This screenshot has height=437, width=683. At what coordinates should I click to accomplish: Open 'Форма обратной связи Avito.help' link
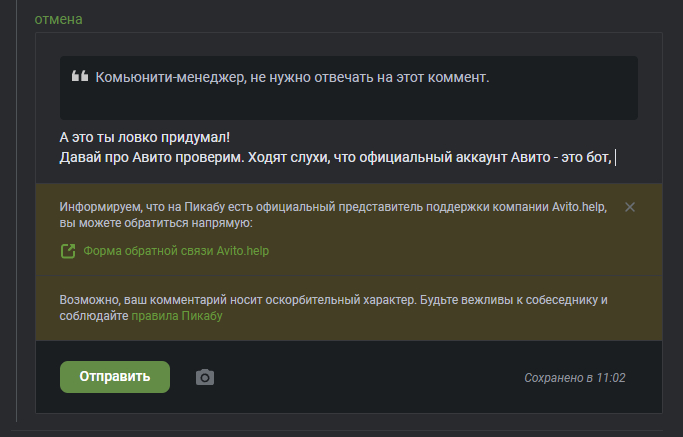[x=176, y=251]
